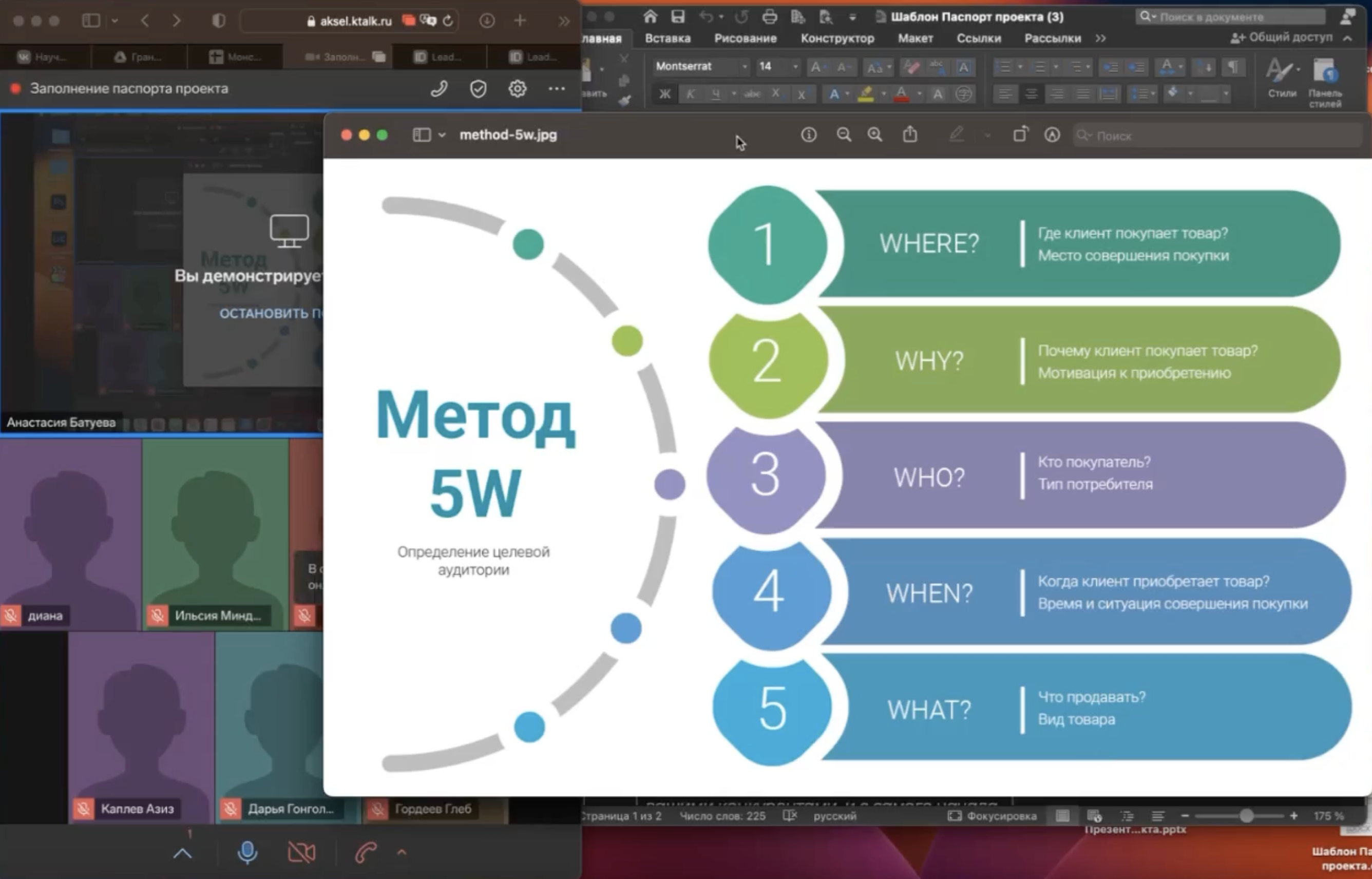Save the Word document
The width and height of the screenshot is (1372, 879).
click(677, 17)
